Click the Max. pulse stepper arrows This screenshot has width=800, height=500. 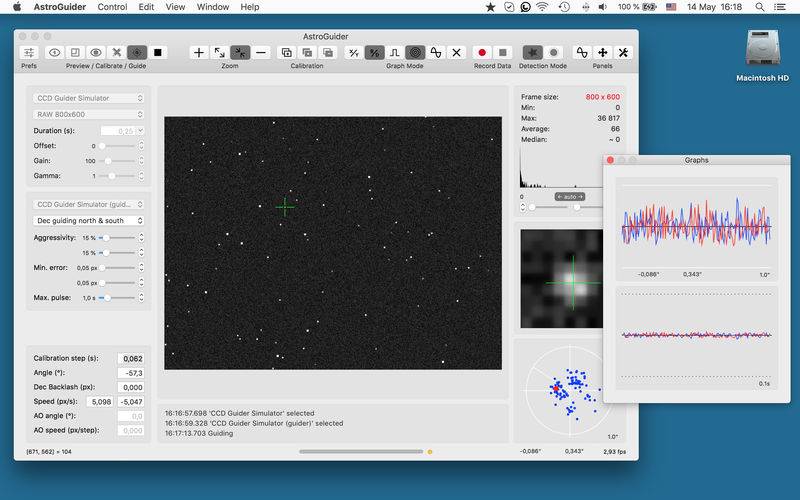(x=141, y=297)
